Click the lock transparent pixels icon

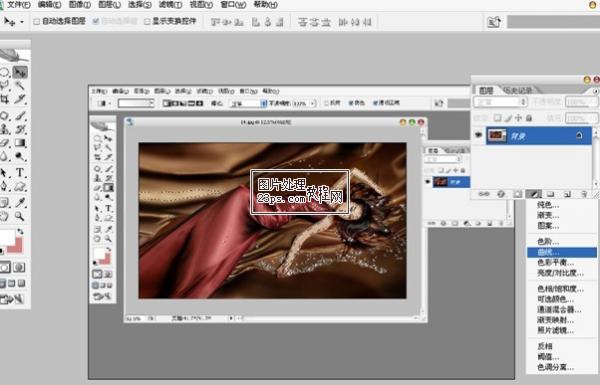[497, 118]
